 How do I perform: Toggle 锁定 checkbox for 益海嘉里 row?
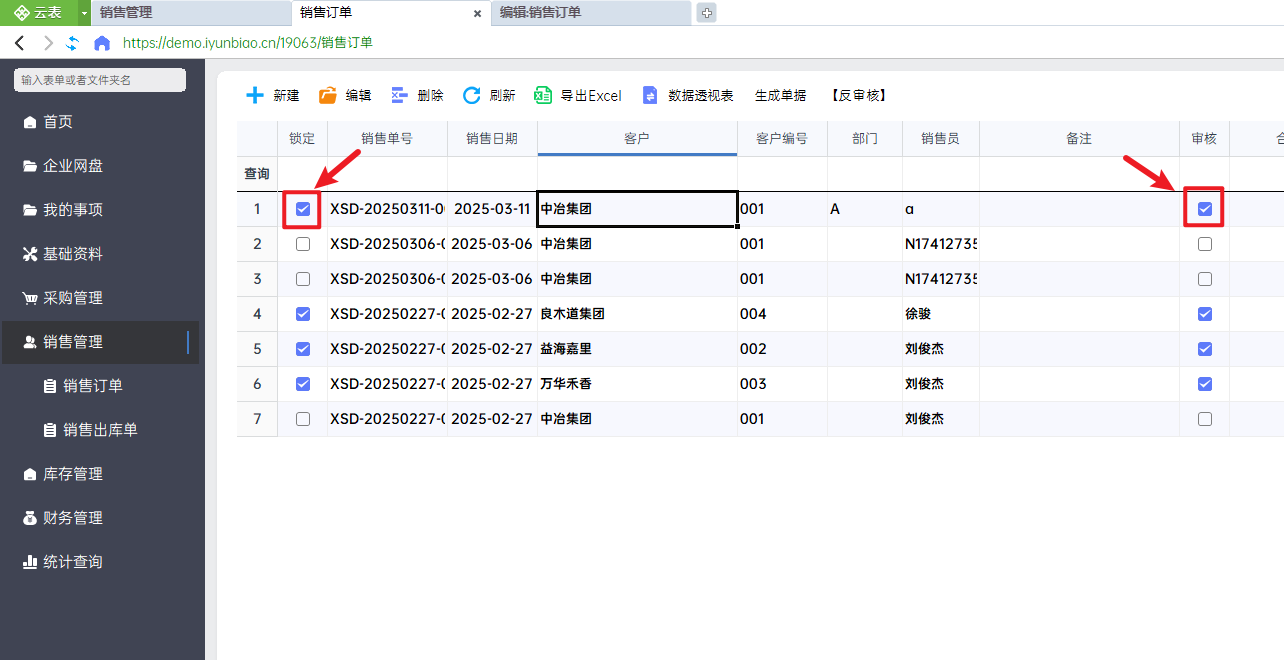303,349
